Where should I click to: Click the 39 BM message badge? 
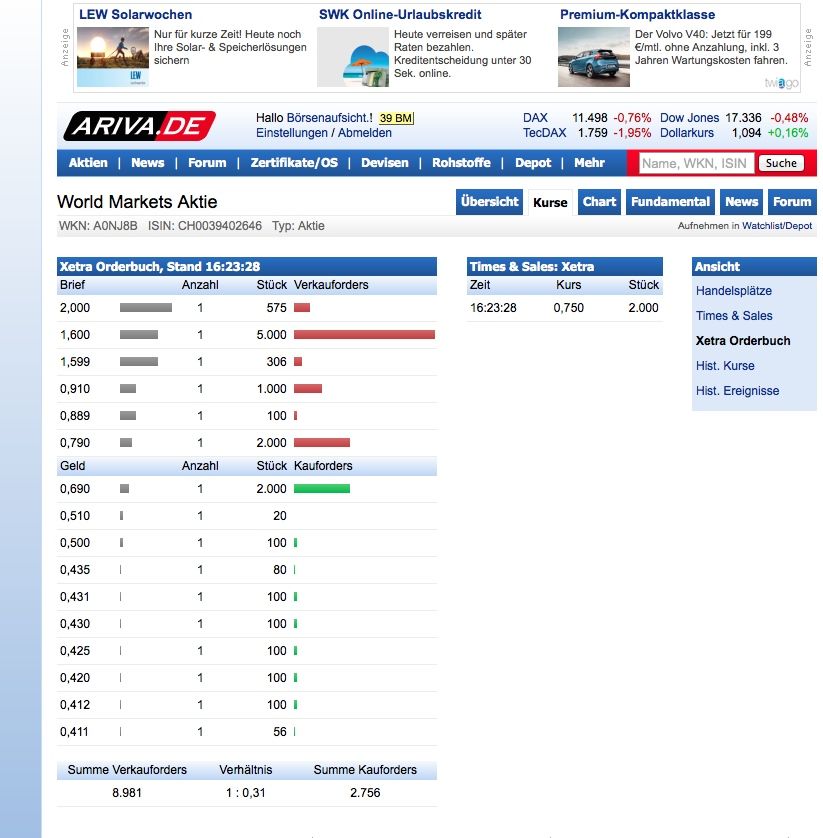click(396, 118)
